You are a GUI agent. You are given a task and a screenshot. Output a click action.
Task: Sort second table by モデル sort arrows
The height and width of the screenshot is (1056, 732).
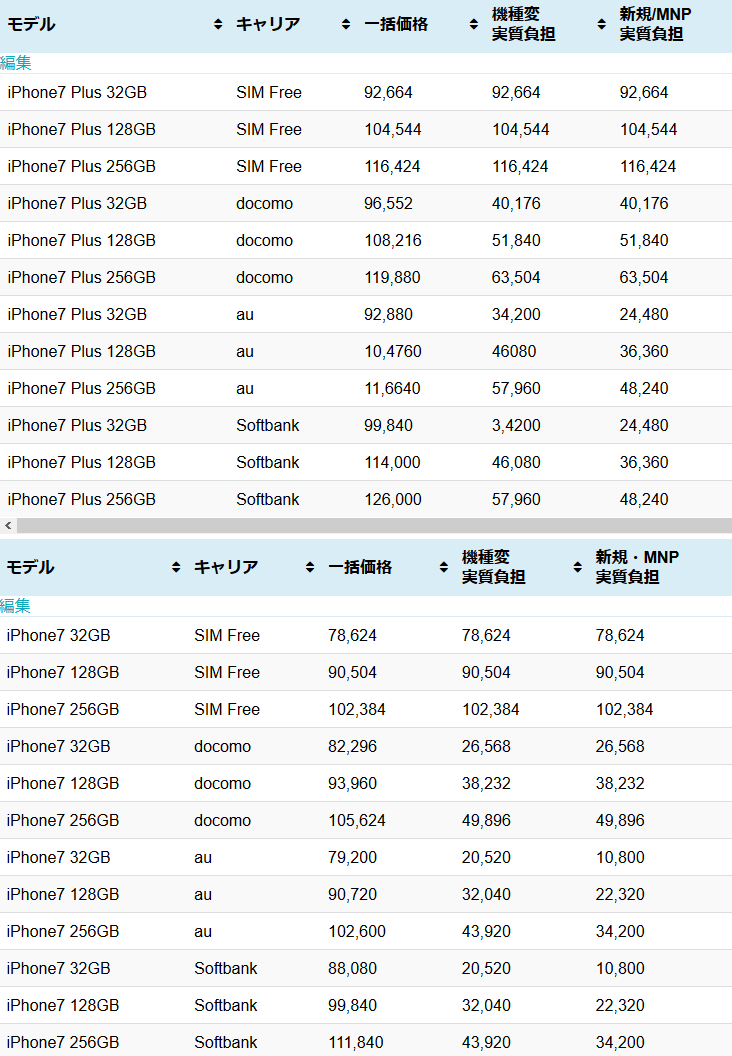[176, 567]
